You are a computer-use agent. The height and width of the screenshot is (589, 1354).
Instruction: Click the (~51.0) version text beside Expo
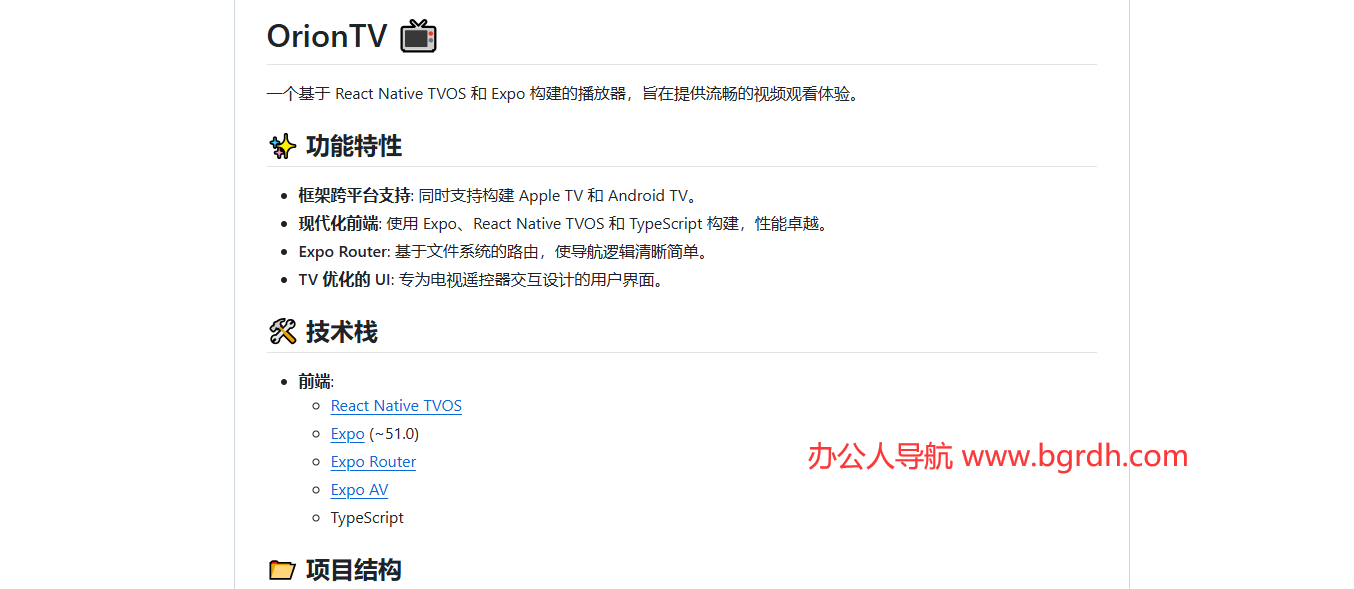(394, 433)
